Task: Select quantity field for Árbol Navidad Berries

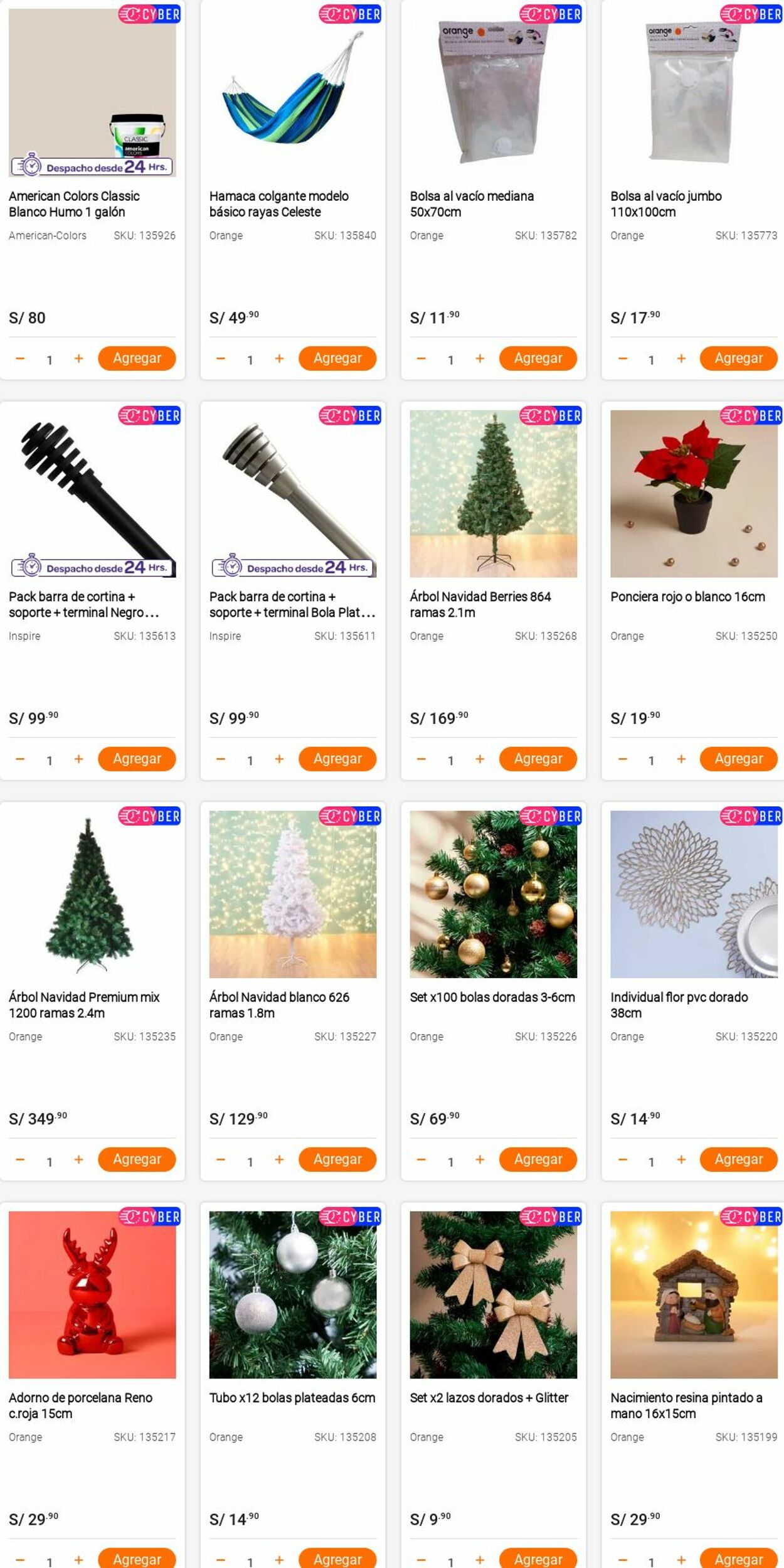Action: (x=450, y=760)
